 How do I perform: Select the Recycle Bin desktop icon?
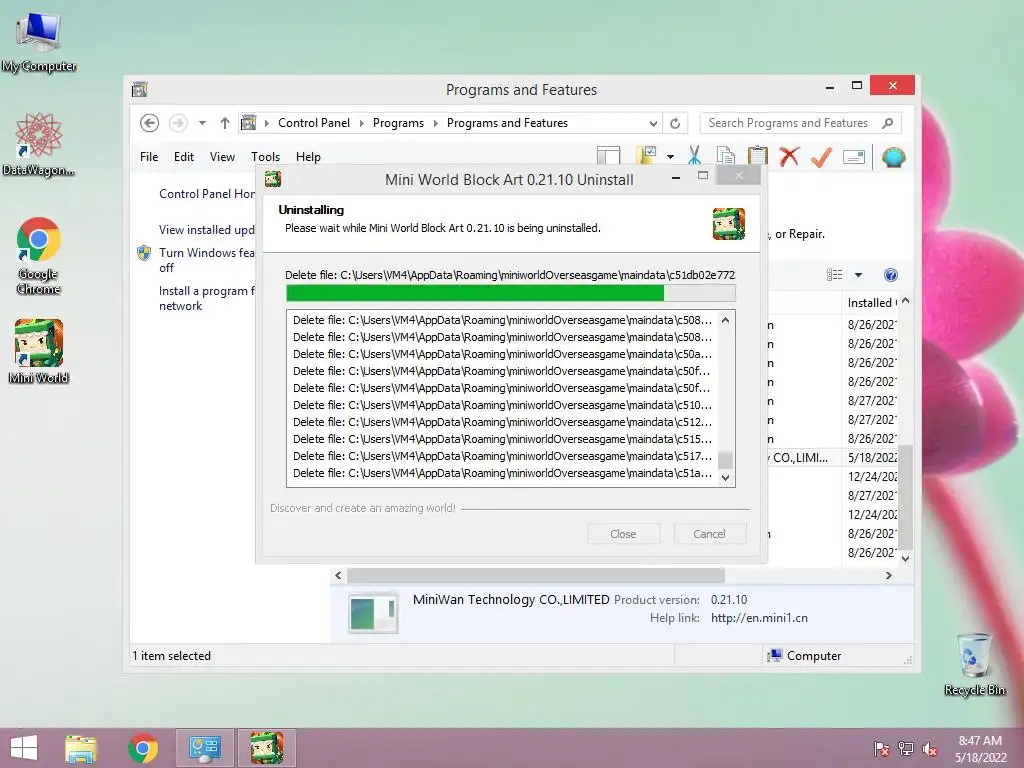click(974, 664)
